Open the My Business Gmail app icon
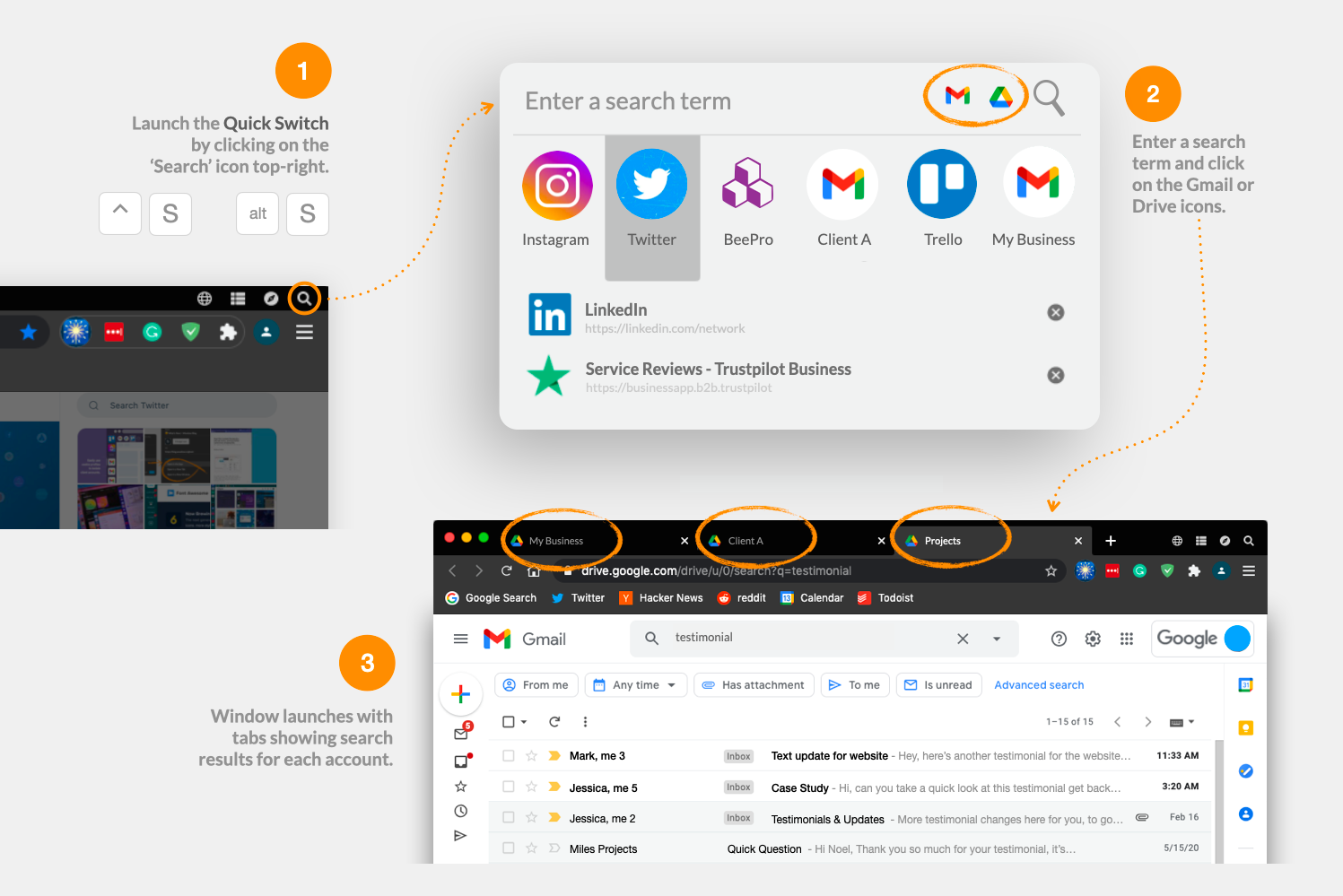The image size is (1343, 896). (1034, 199)
